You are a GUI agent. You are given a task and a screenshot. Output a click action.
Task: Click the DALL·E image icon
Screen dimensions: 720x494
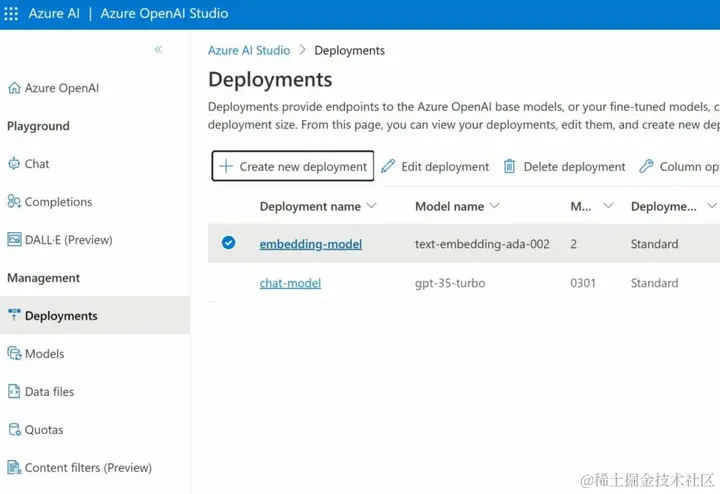[14, 239]
